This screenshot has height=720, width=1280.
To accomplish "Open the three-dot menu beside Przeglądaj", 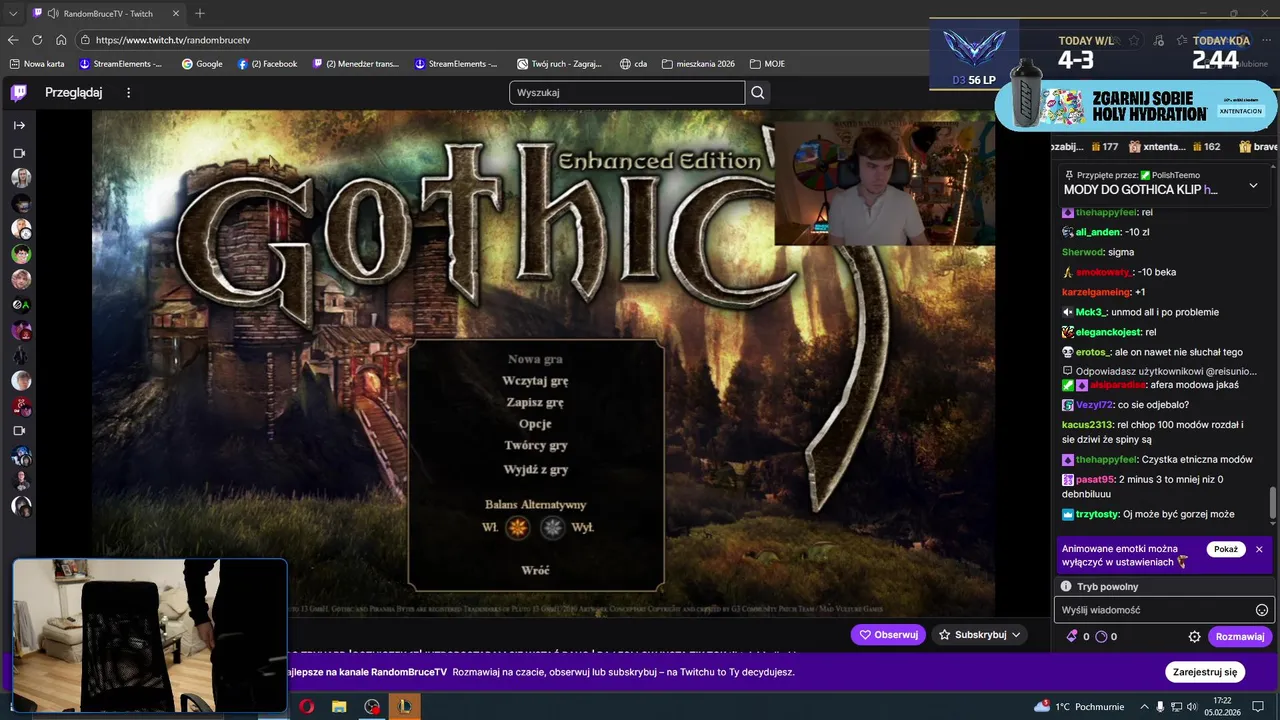I will [128, 93].
